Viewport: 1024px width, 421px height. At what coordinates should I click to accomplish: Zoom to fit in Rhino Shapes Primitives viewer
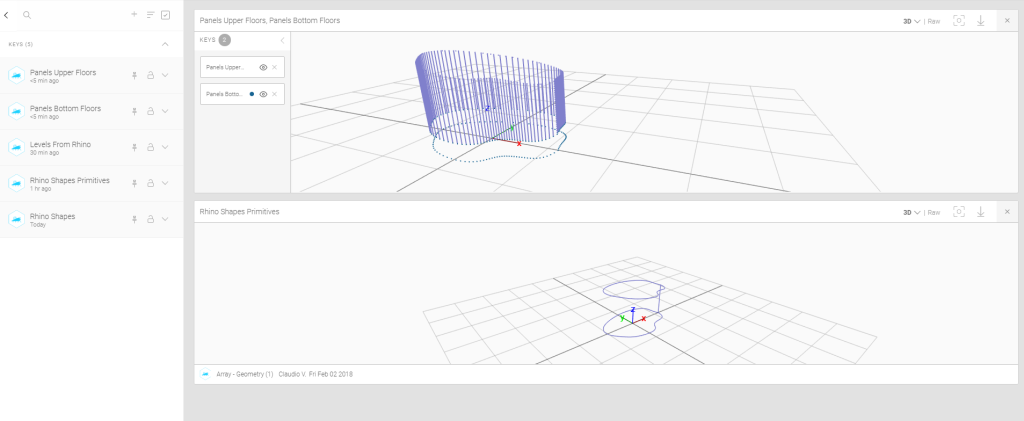959,212
